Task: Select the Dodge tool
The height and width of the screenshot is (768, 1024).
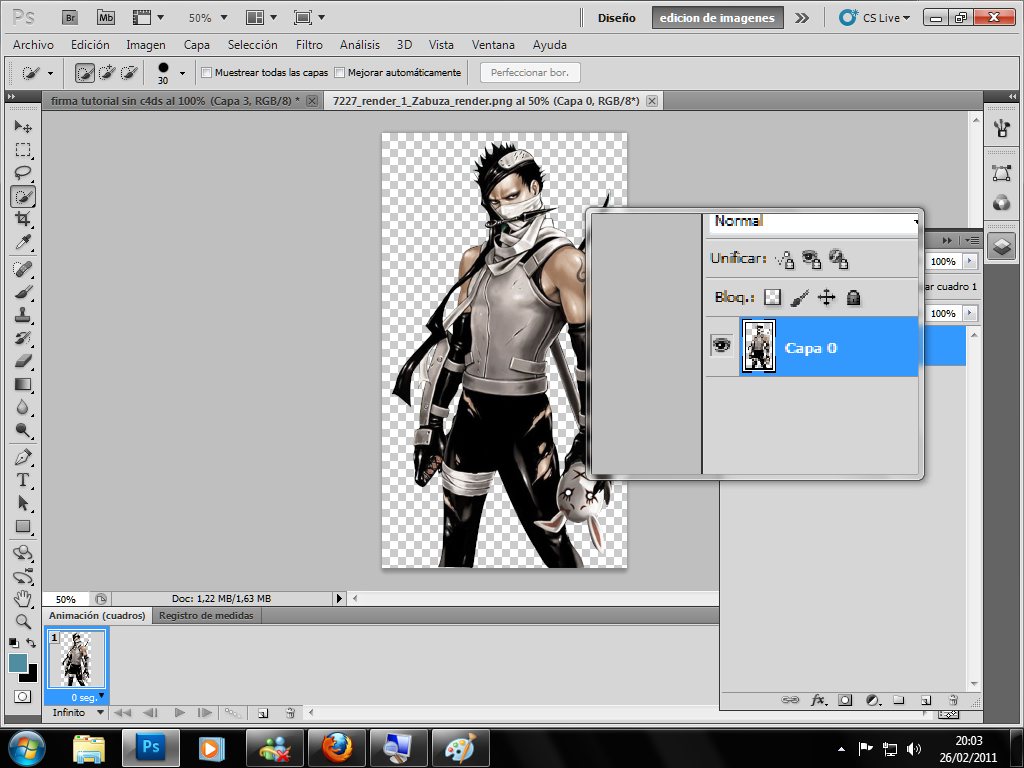Action: click(x=23, y=430)
